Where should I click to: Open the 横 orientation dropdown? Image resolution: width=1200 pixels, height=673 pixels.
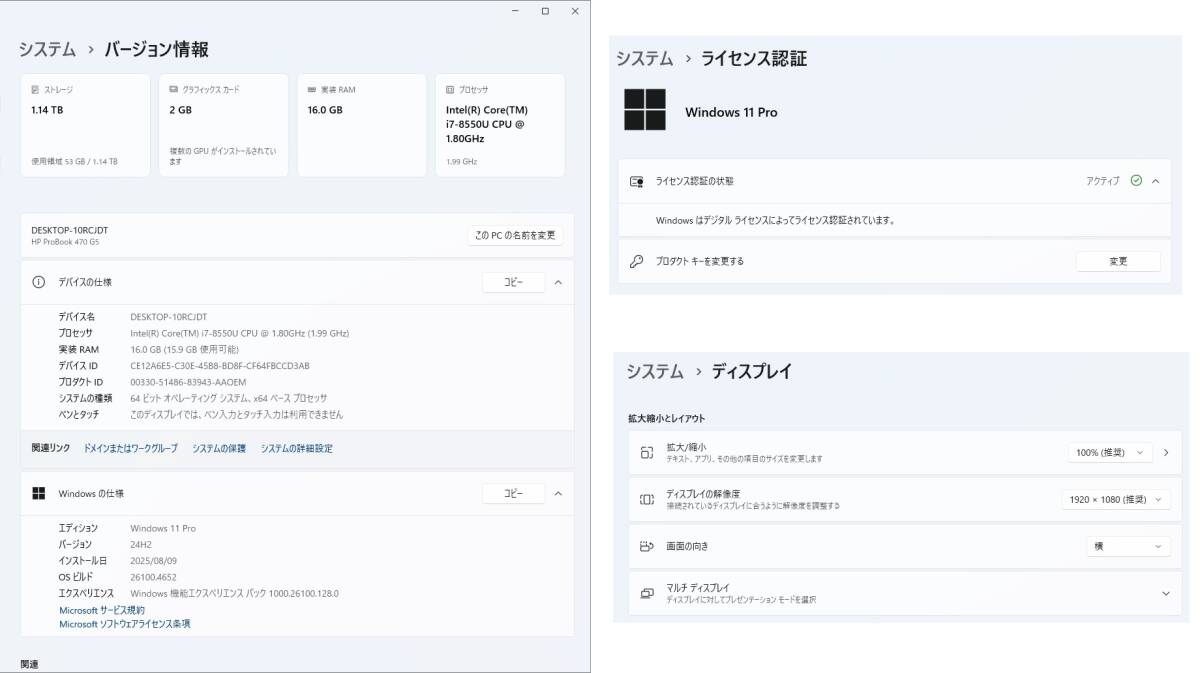pos(1128,546)
